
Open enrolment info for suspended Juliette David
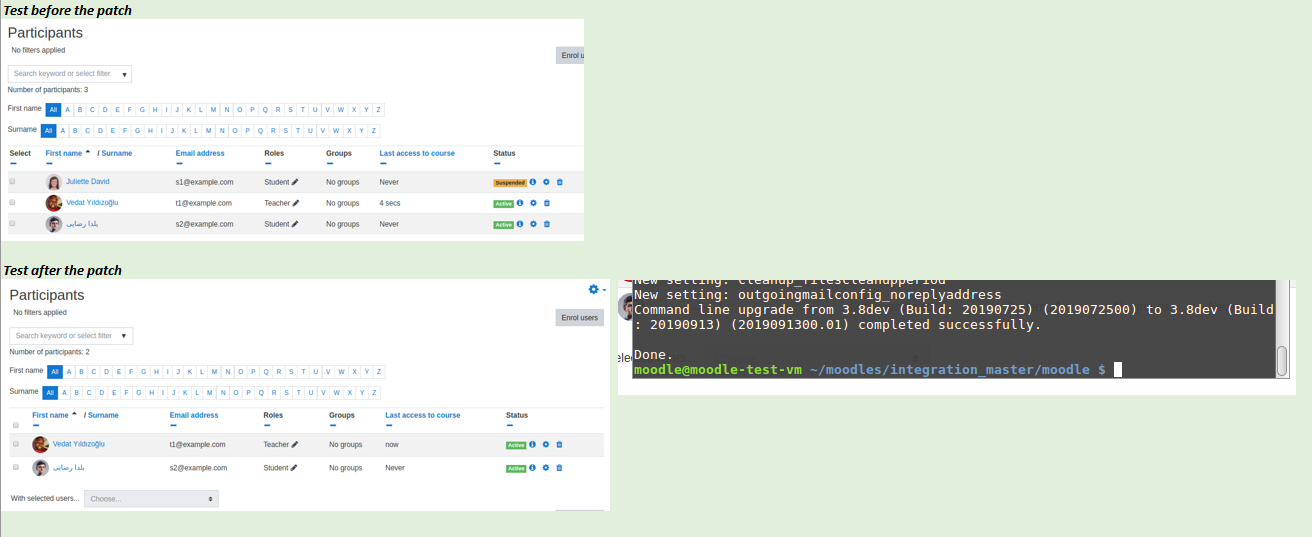click(533, 182)
